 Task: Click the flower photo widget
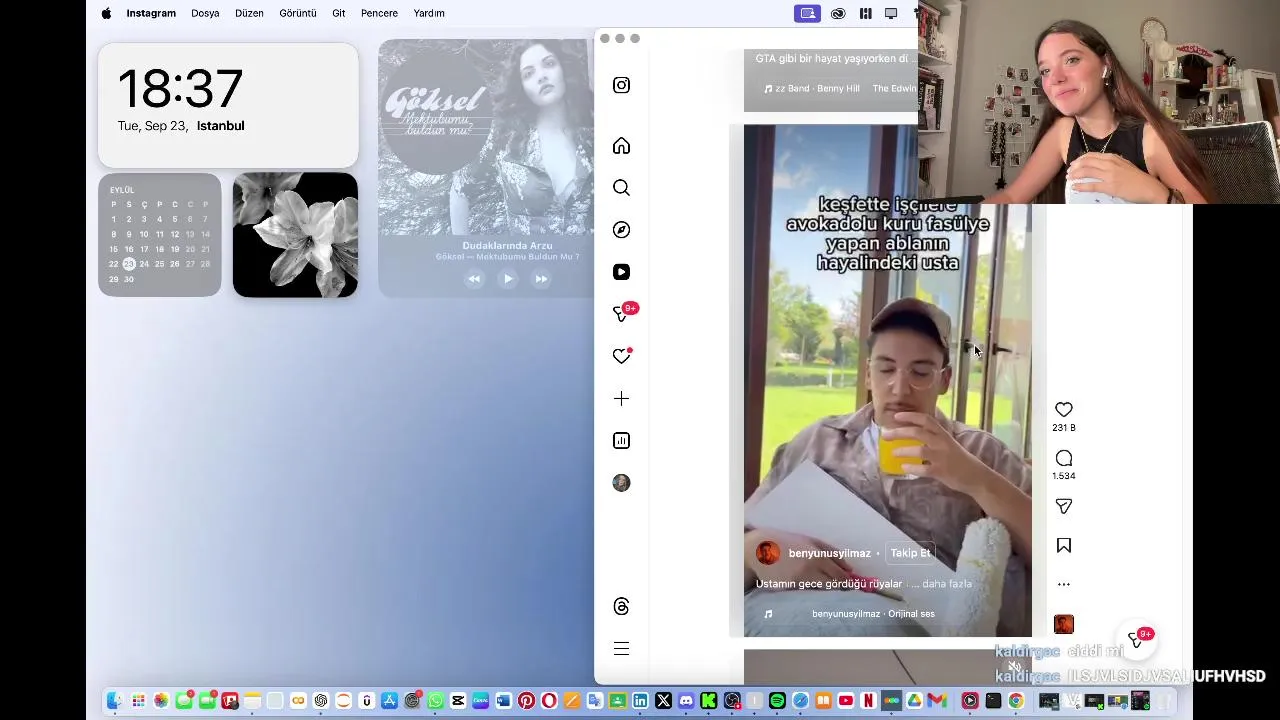pos(295,235)
